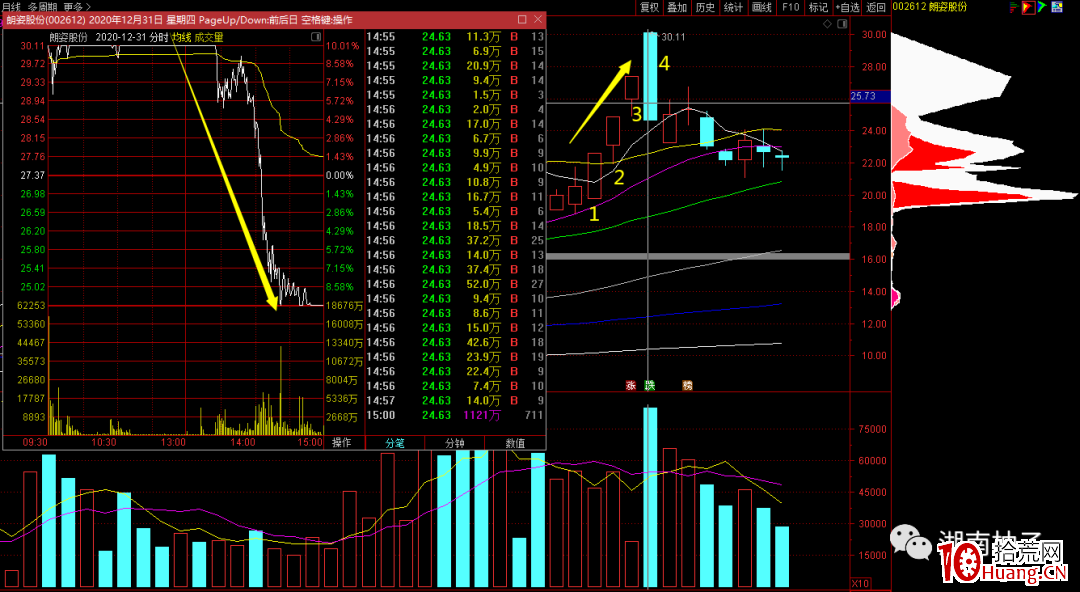The height and width of the screenshot is (592, 1080).
Task: Click the green 跌 marker below the candlesticks
Action: (649, 385)
